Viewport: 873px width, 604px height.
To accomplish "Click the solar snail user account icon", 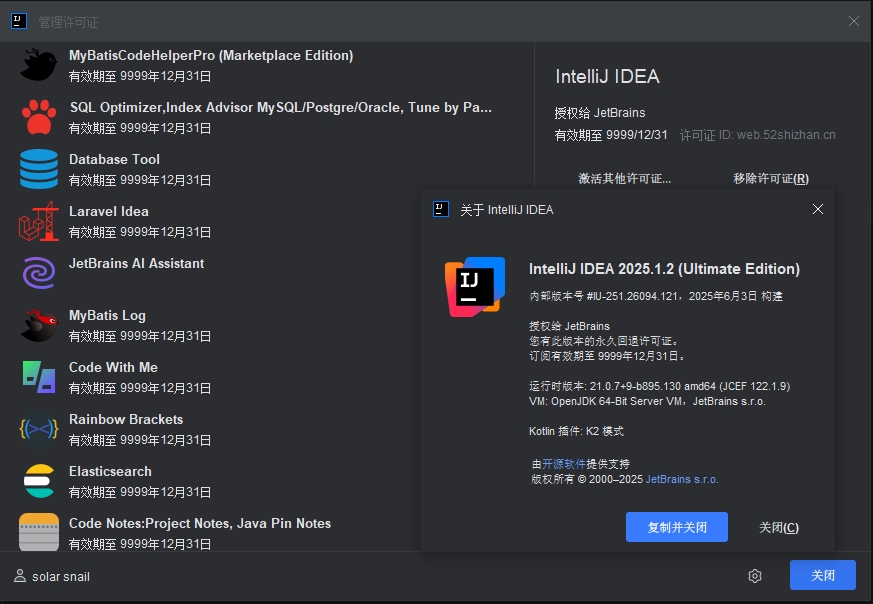I will (19, 576).
